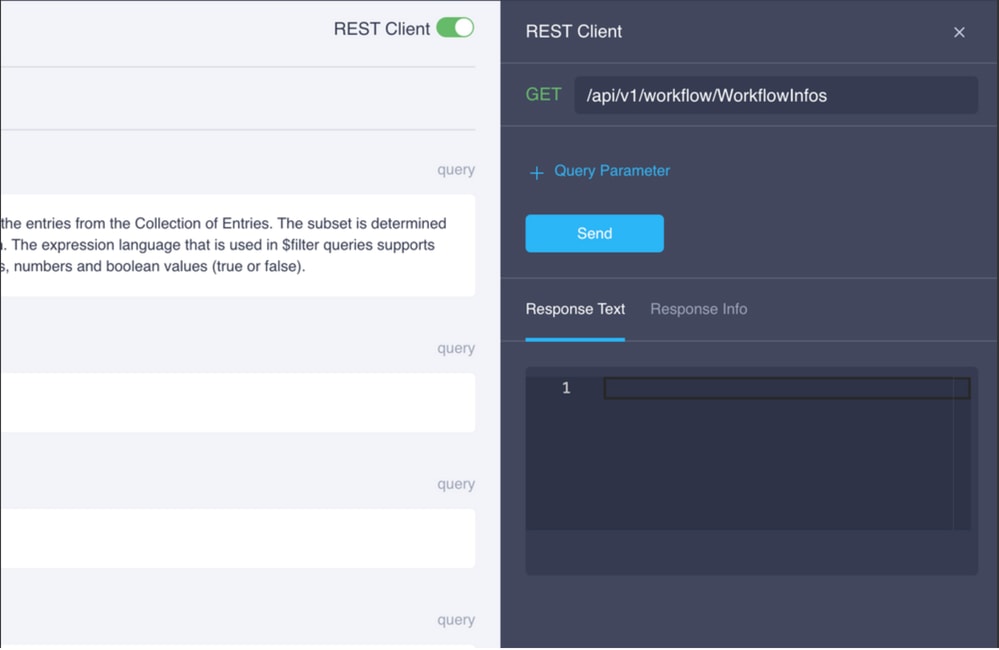The width and height of the screenshot is (999, 650).
Task: Place cursor in response editor line 1
Action: [x=786, y=389]
